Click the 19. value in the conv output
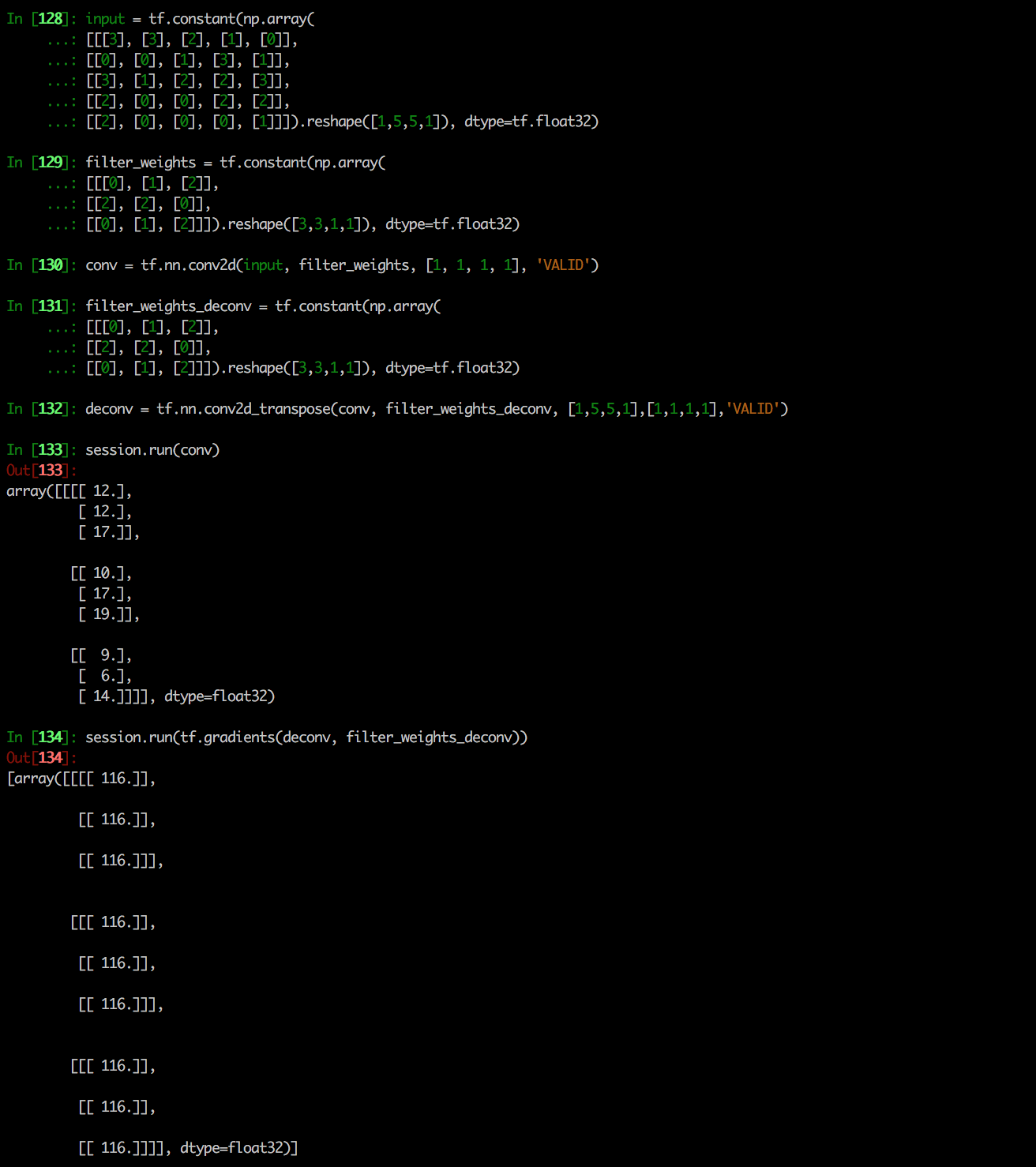 coord(104,614)
